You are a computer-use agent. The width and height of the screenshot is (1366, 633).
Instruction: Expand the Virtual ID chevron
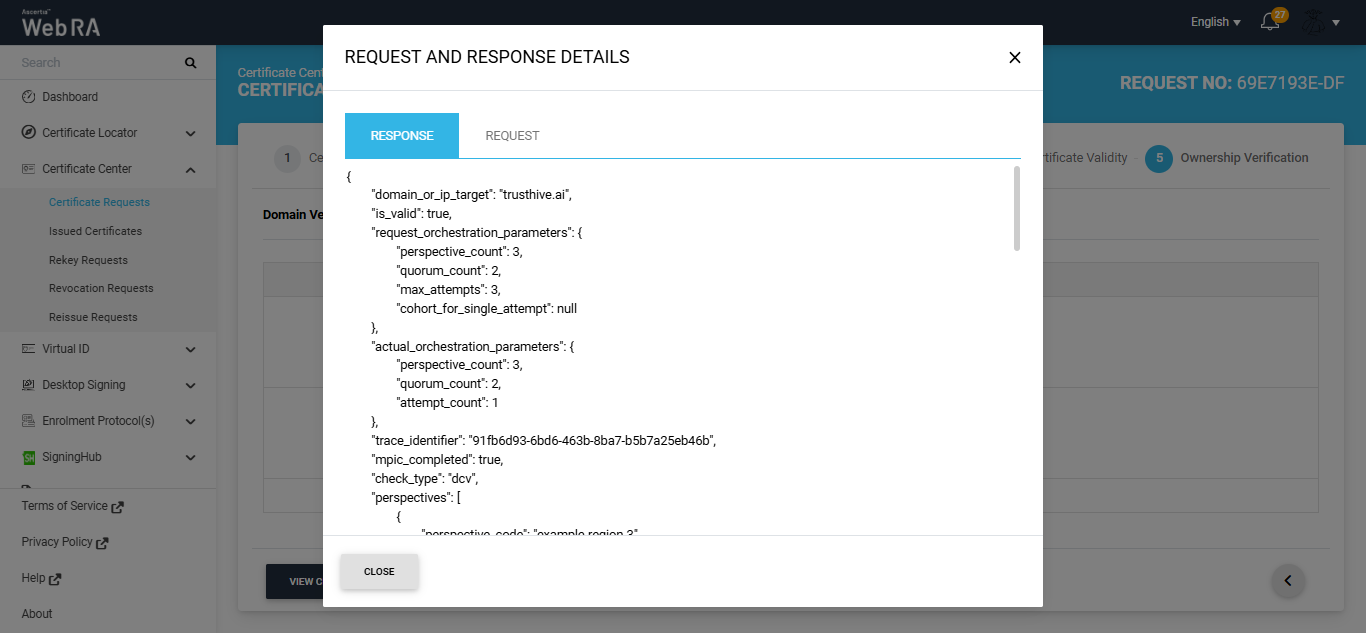[x=190, y=349]
